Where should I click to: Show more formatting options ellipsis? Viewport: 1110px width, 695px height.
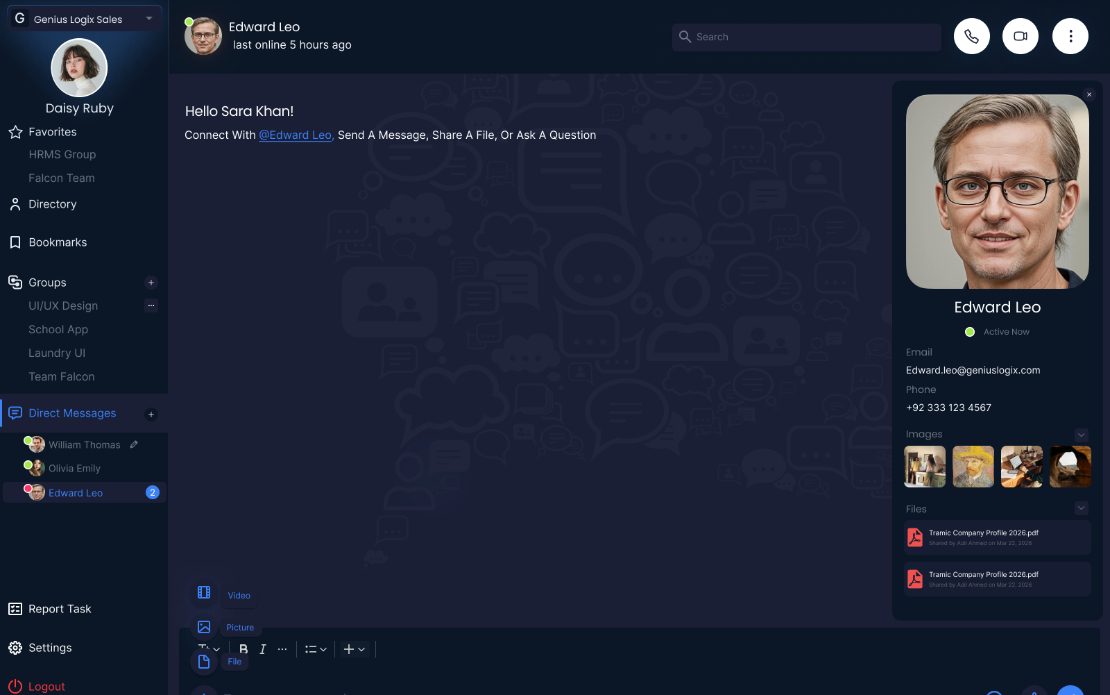click(x=282, y=649)
